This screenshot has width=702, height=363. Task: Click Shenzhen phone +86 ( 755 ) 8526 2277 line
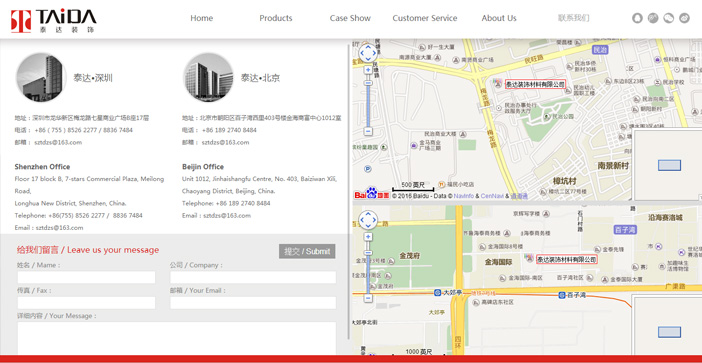pyautogui.click(x=73, y=130)
